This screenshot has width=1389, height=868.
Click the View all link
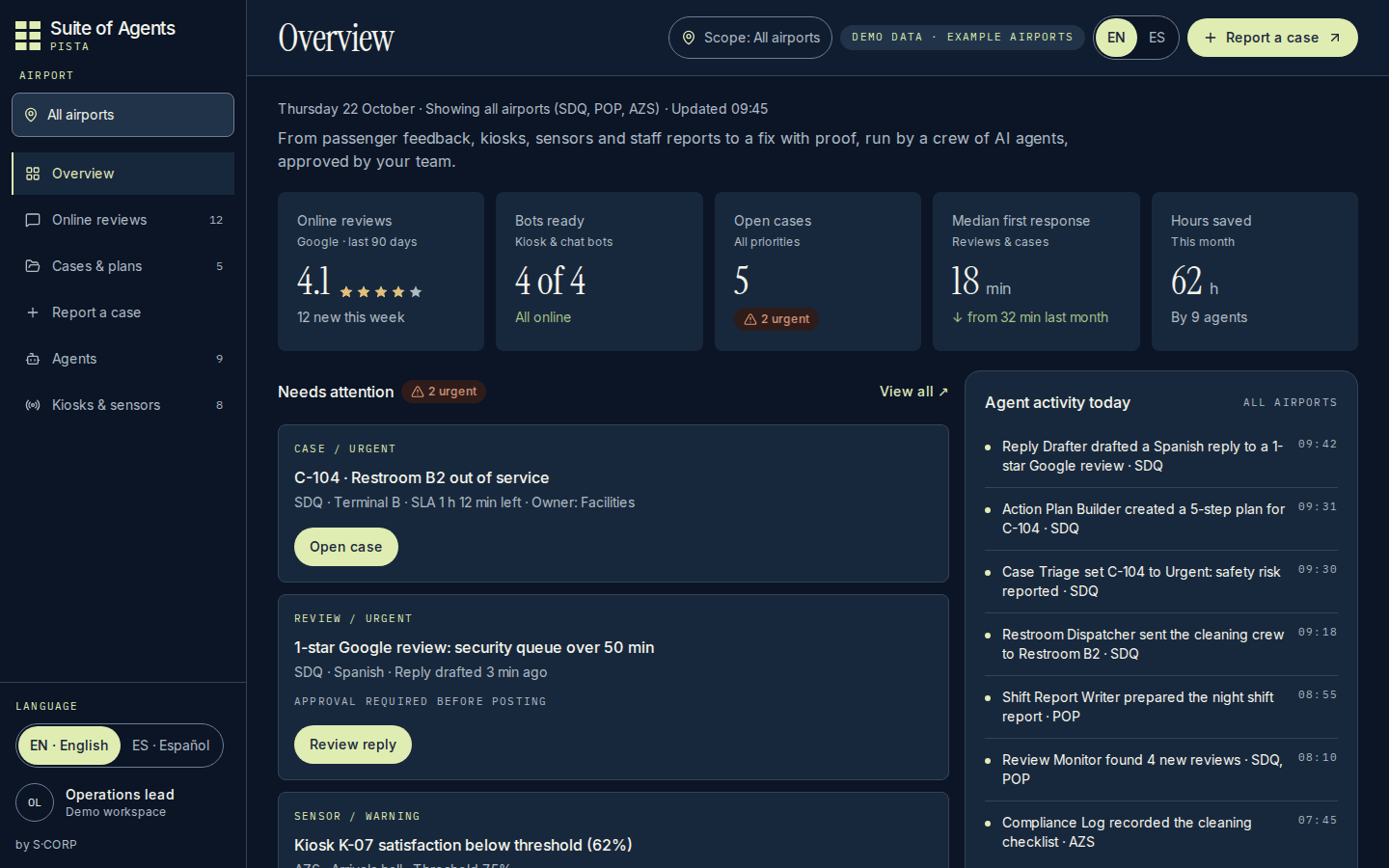point(913,392)
